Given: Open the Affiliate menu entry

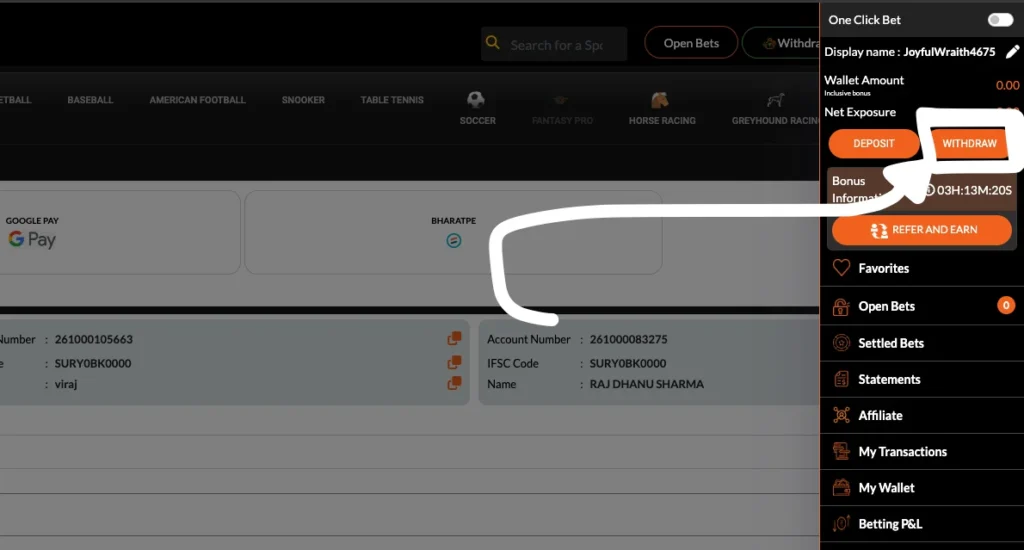Looking at the screenshot, I should 880,415.
